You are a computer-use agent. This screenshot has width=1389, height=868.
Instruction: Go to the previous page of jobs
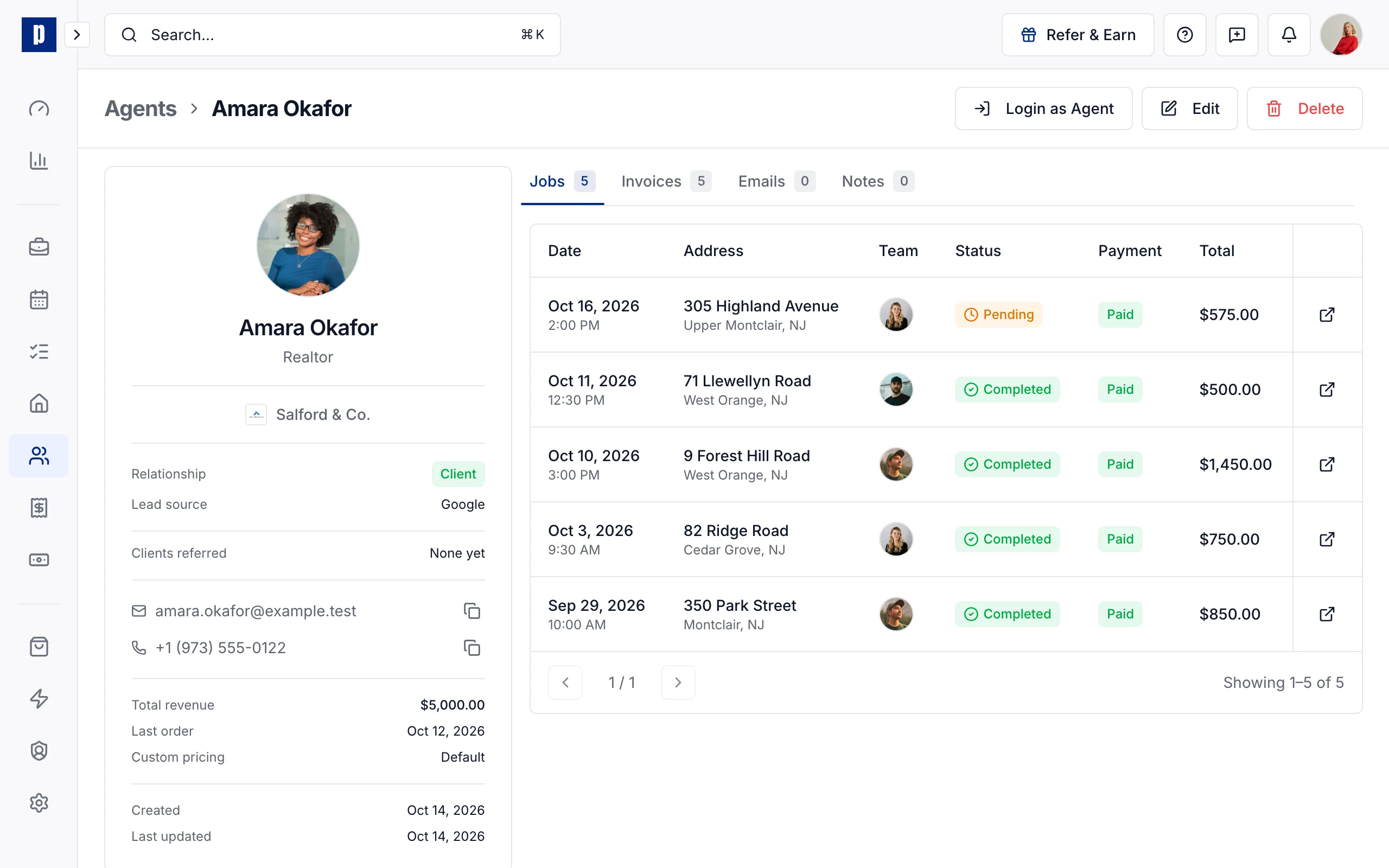[x=565, y=682]
